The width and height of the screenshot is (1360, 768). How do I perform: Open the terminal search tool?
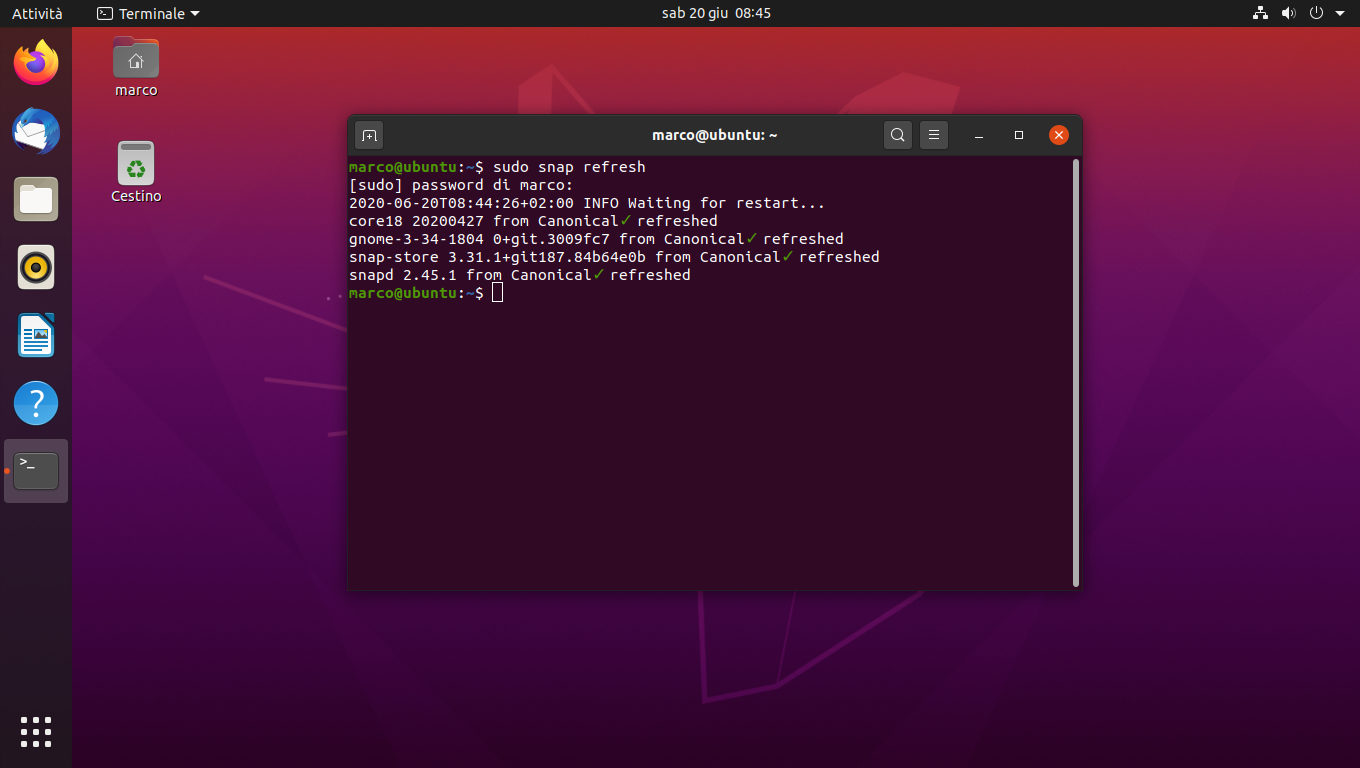pyautogui.click(x=898, y=135)
